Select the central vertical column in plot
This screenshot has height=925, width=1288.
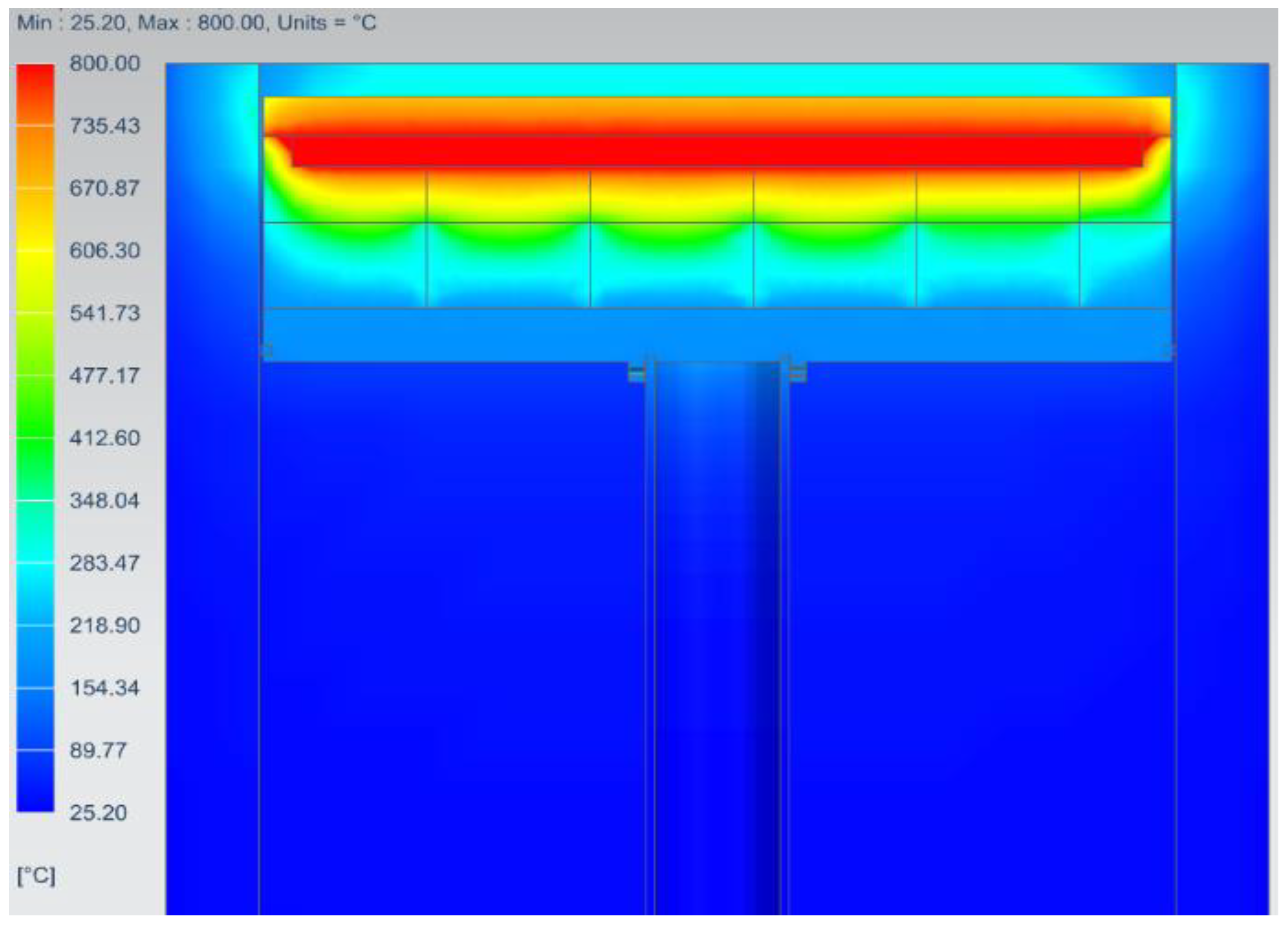pyautogui.click(x=717, y=625)
